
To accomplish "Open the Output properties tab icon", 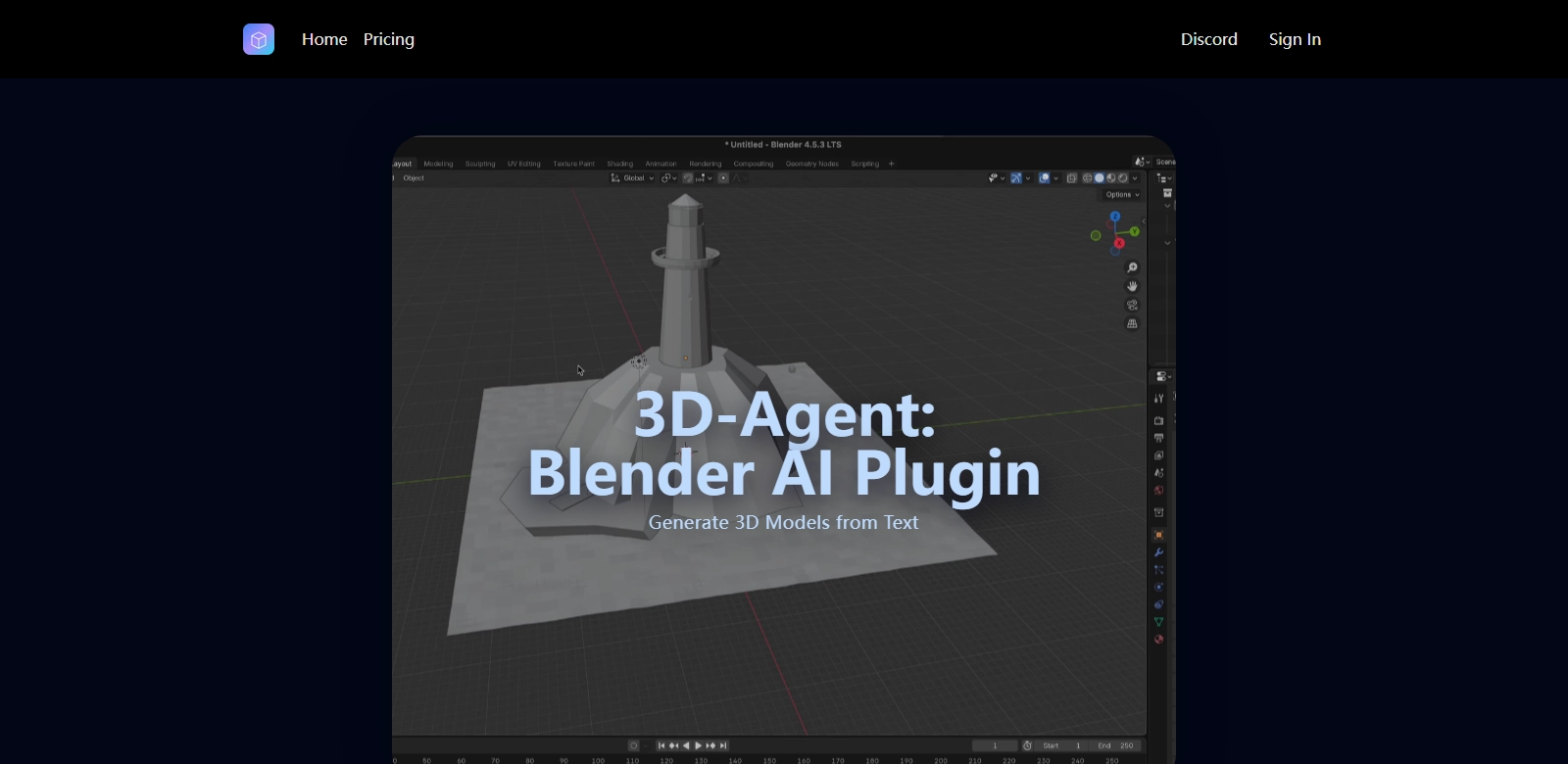I will click(x=1158, y=438).
